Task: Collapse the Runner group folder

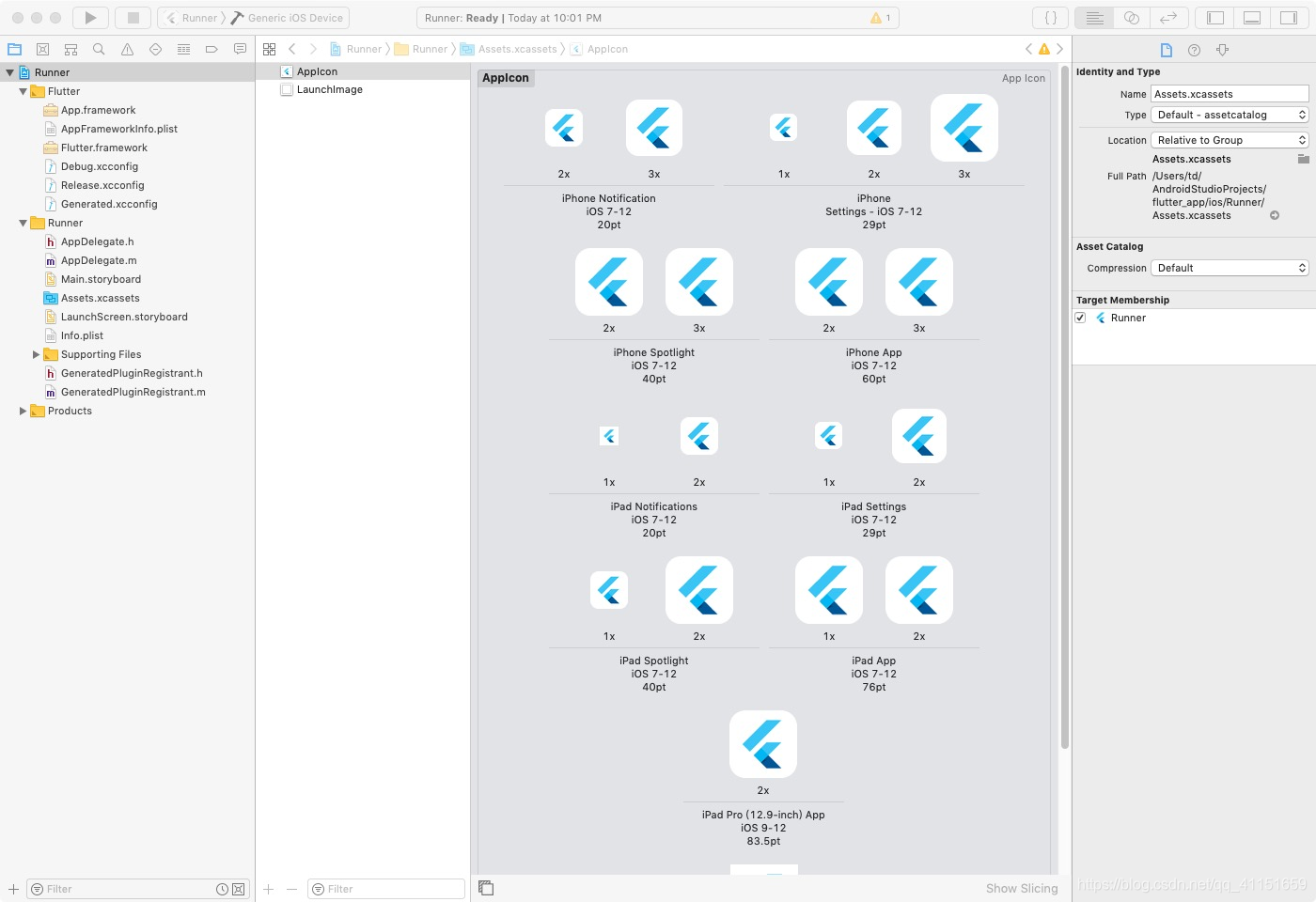Action: point(23,223)
